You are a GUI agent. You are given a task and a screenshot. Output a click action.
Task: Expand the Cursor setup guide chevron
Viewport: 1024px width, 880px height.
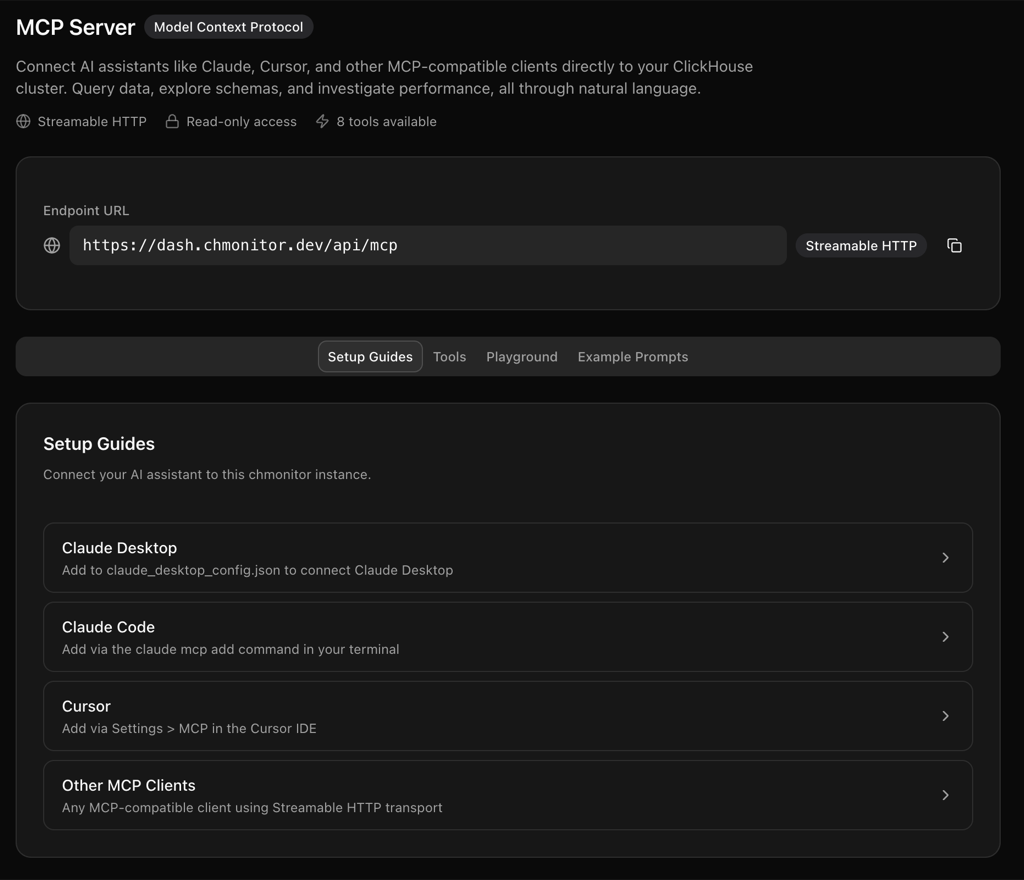tap(945, 716)
